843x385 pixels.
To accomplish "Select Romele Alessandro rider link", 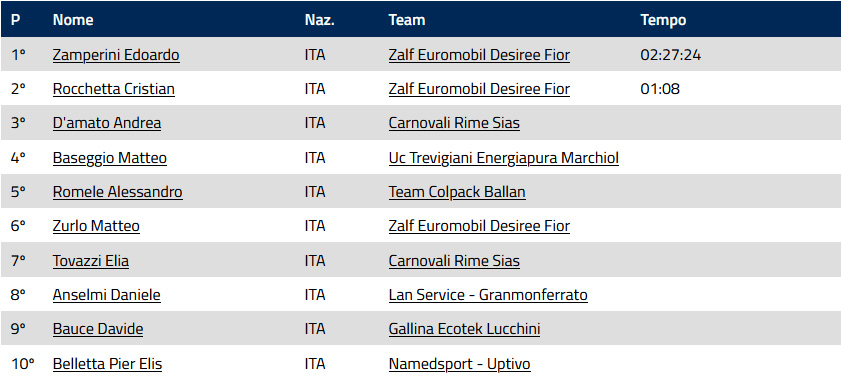I will pos(118,192).
